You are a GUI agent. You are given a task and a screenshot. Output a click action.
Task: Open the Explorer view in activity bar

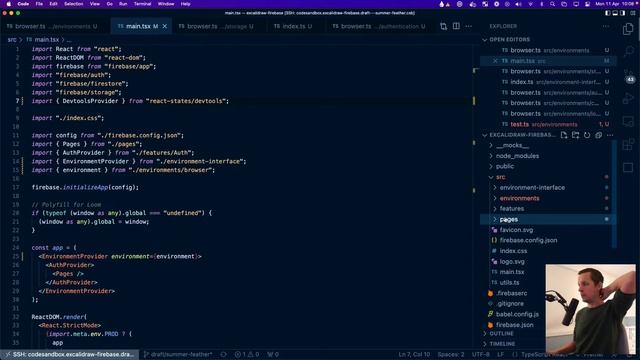point(628,29)
